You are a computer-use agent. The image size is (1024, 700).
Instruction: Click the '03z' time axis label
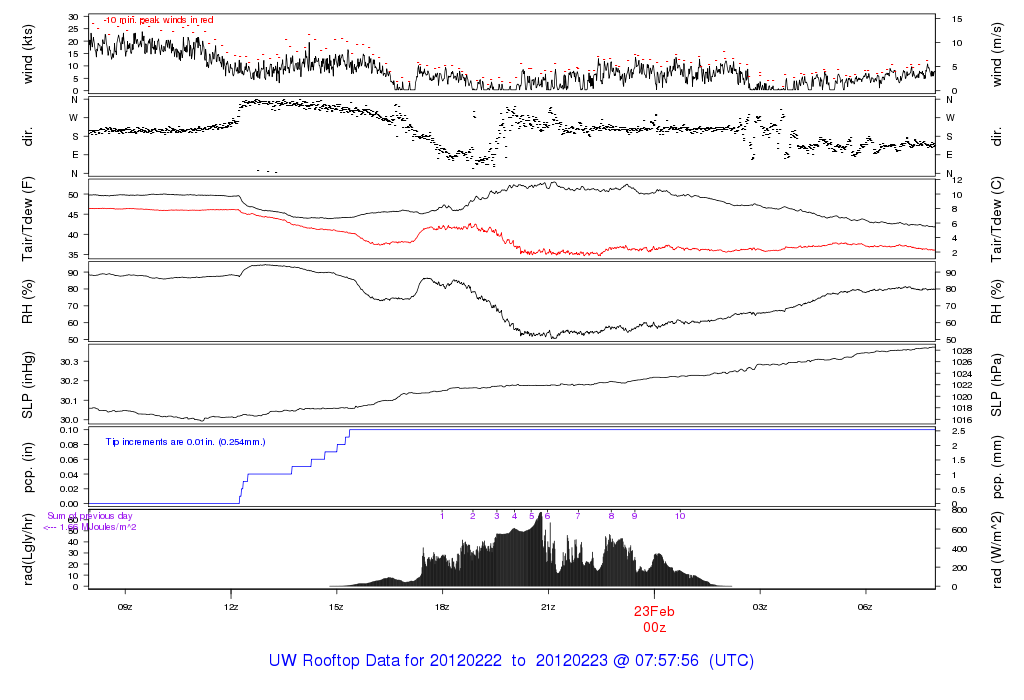pyautogui.click(x=760, y=607)
